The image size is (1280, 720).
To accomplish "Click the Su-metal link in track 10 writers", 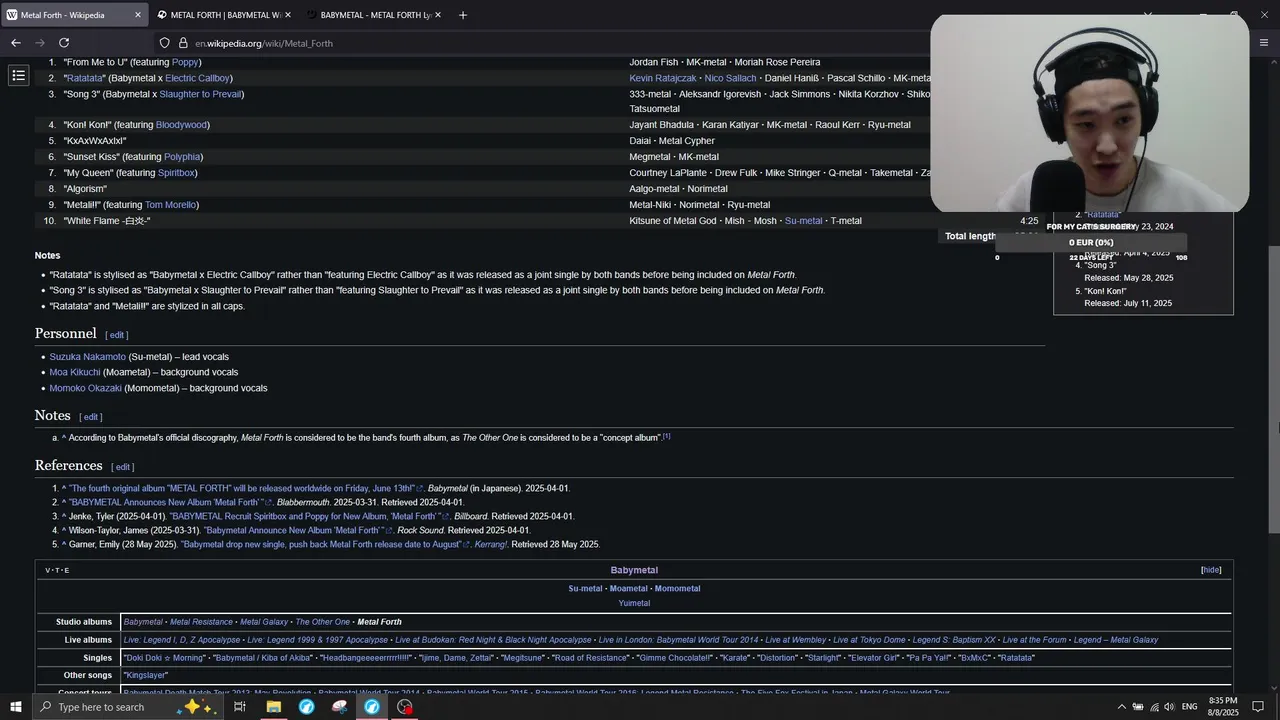I will (x=803, y=221).
